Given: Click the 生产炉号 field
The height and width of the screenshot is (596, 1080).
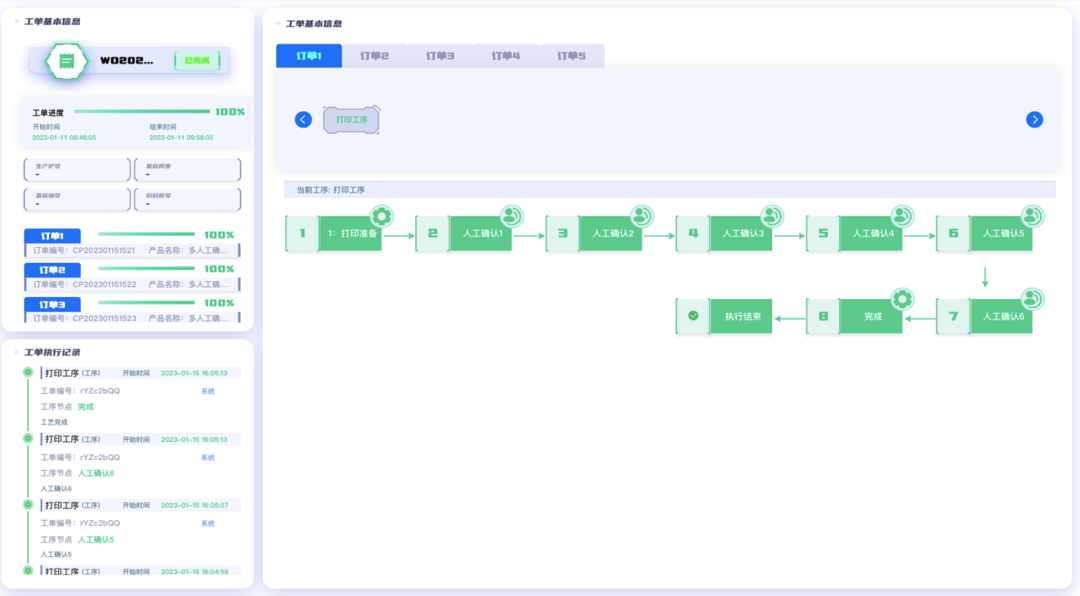Looking at the screenshot, I should 77,169.
